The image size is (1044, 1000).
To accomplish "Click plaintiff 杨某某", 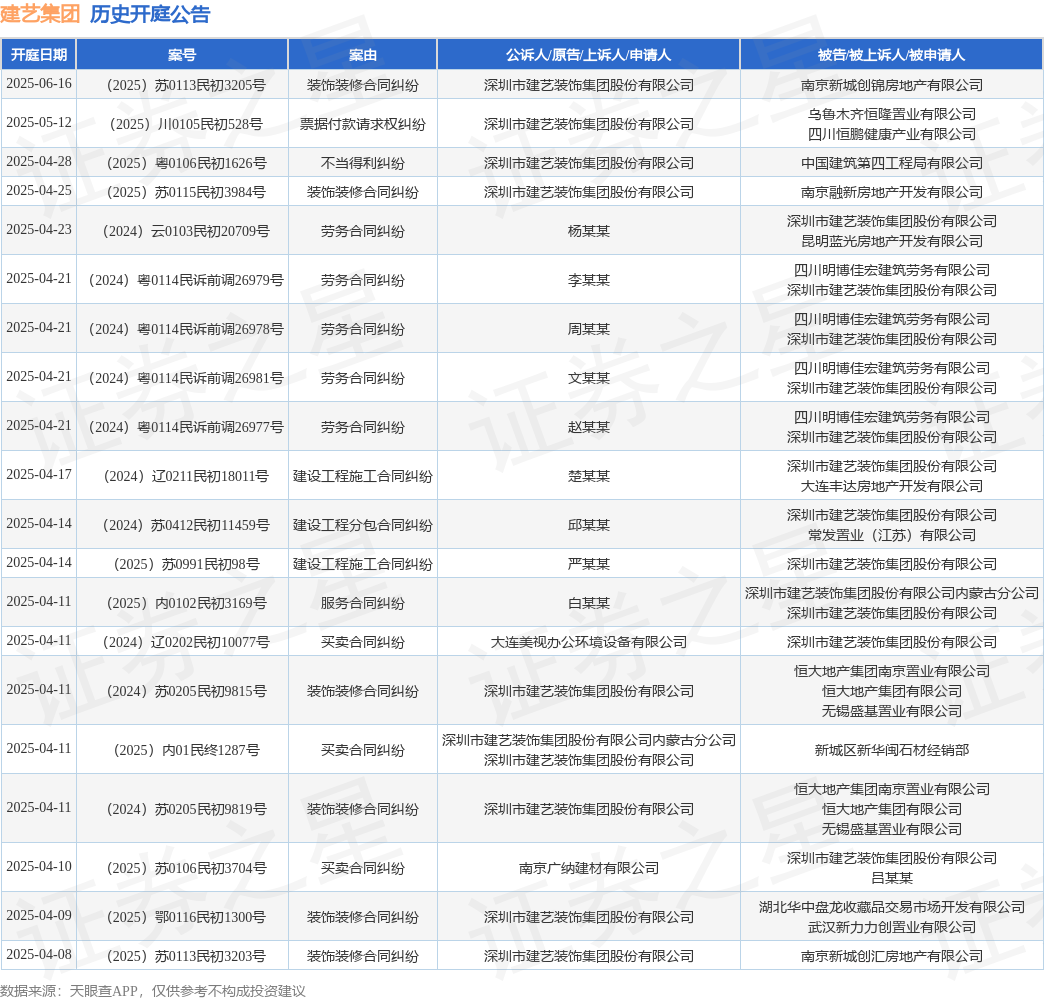I will (x=589, y=231).
